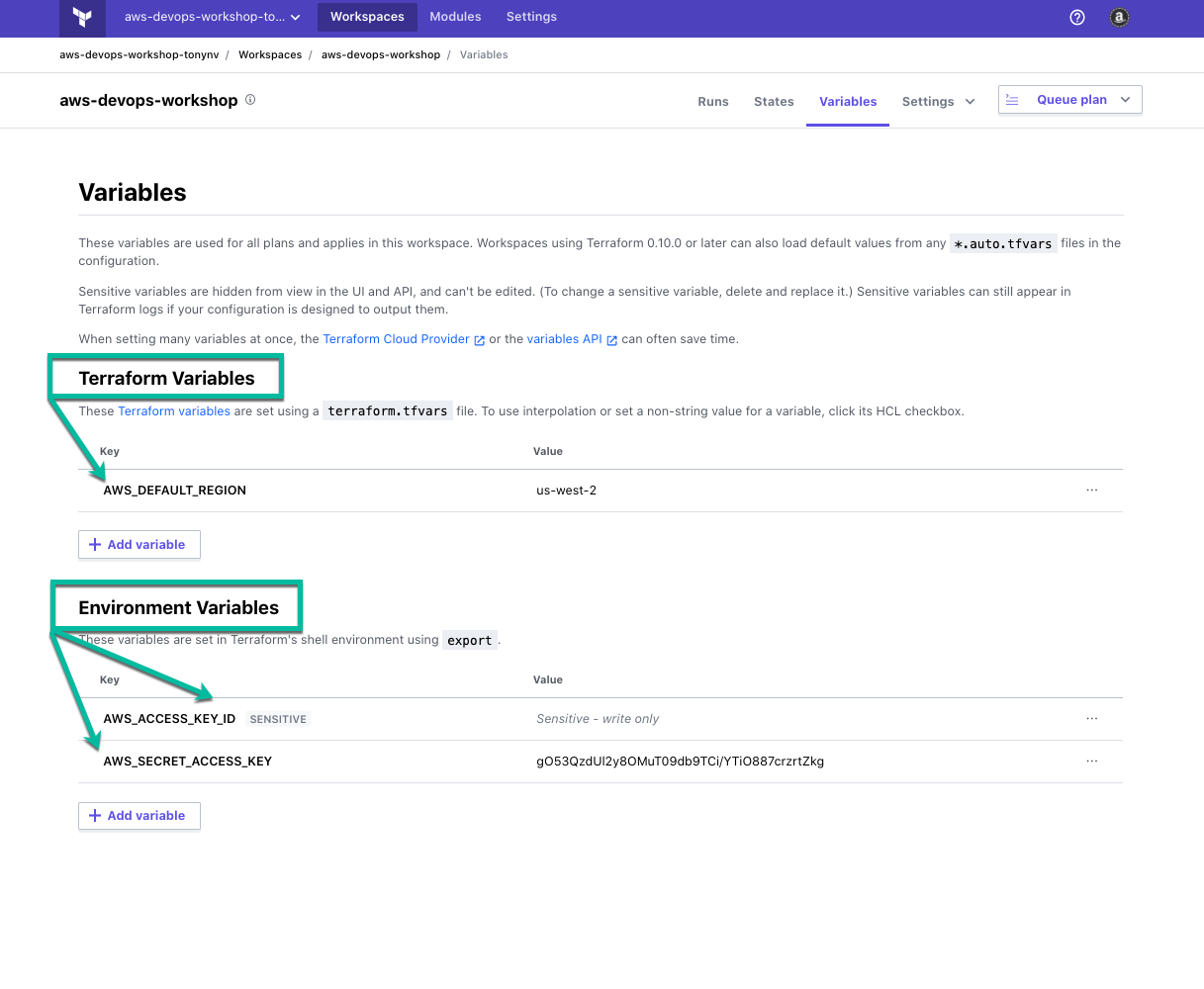
Task: Add variable under Terraform Variables
Action: pos(139,545)
